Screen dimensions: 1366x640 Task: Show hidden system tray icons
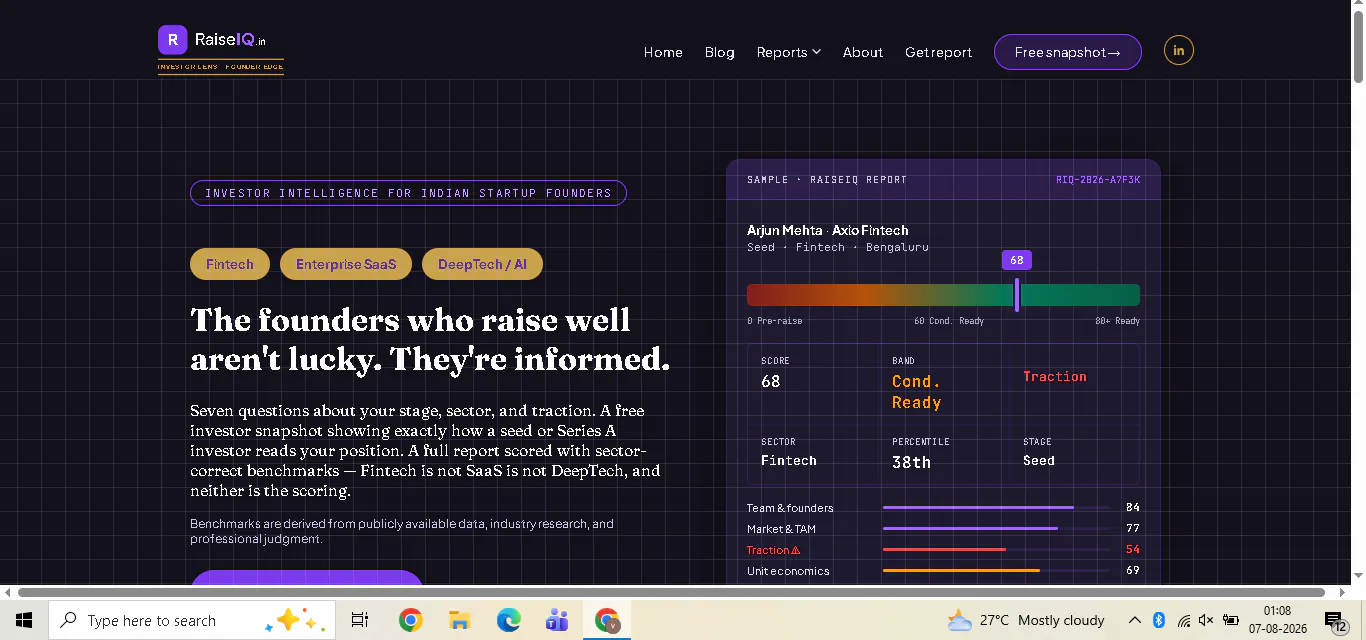[x=1135, y=620]
